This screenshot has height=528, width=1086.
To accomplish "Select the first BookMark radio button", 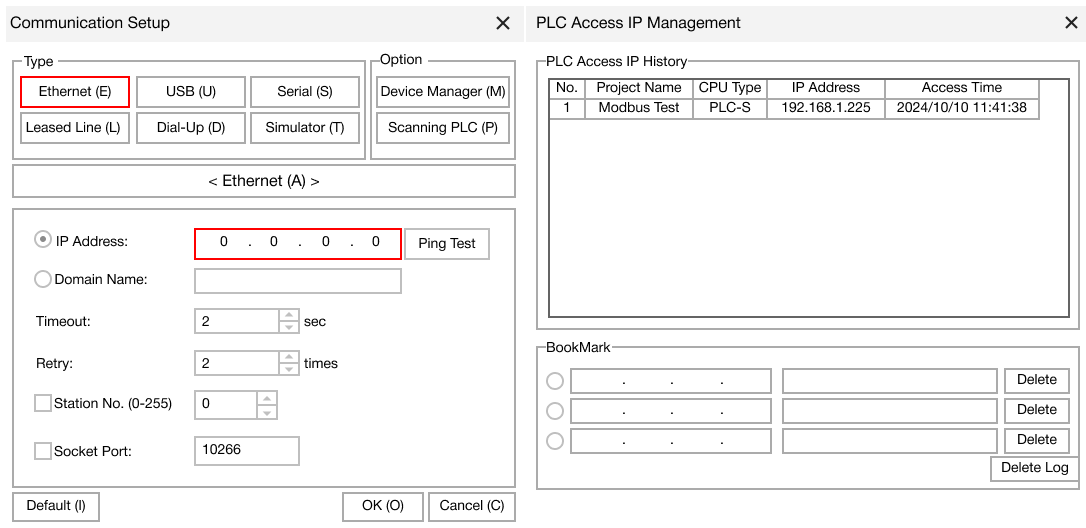I will pos(555,381).
